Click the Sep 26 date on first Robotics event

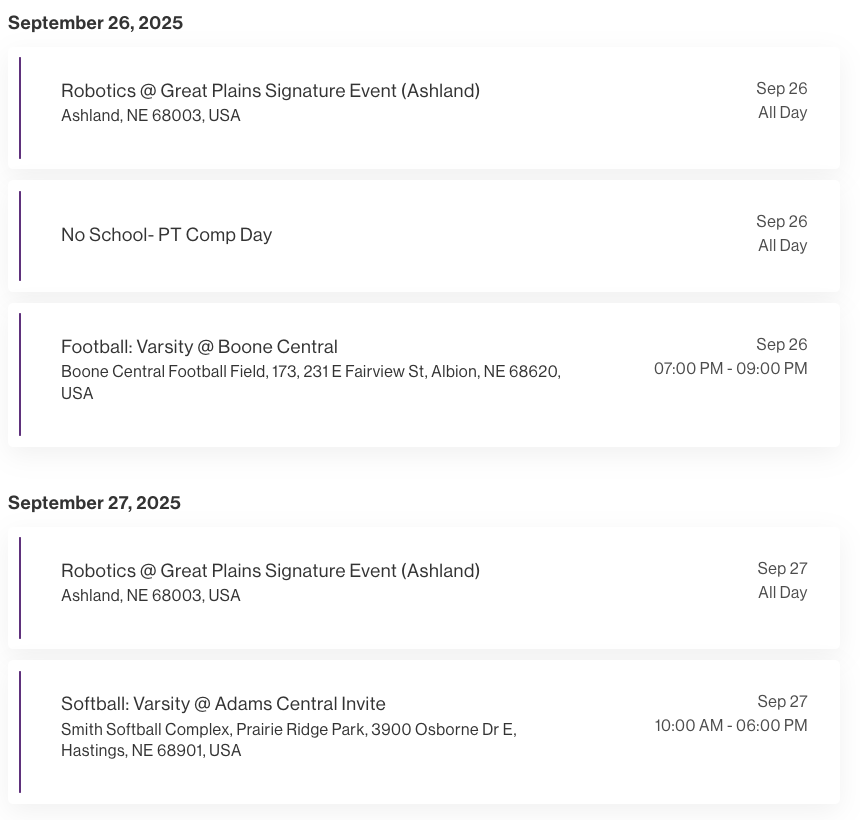coord(781,89)
